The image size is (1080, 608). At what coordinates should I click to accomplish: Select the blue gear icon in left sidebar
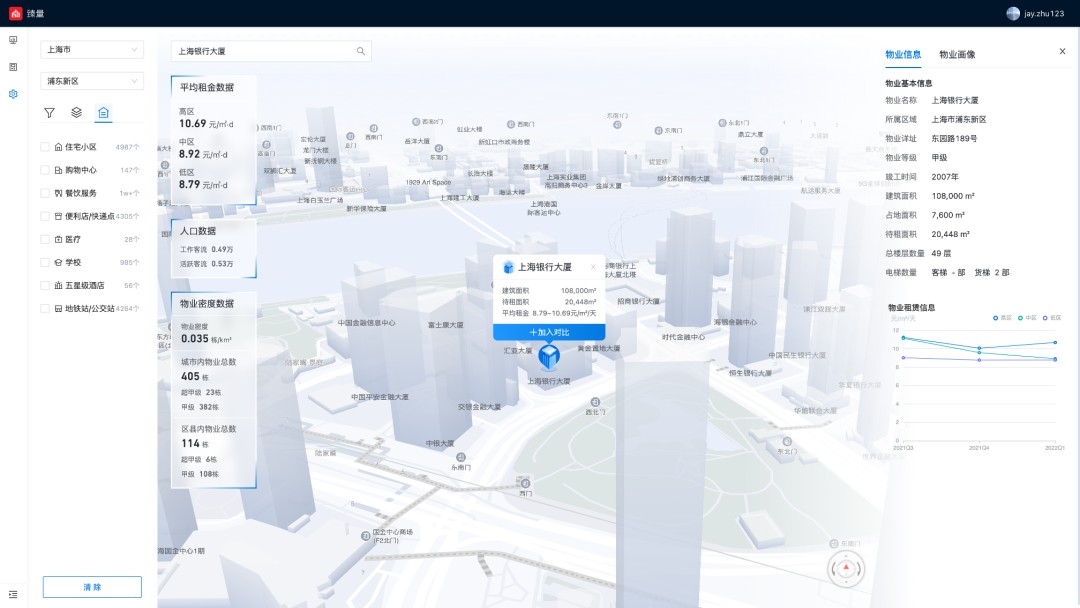point(13,94)
